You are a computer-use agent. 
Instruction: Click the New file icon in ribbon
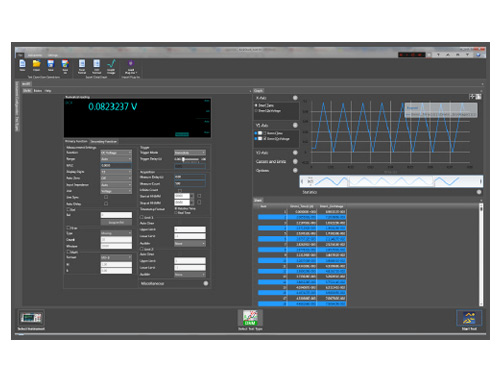tap(22, 64)
